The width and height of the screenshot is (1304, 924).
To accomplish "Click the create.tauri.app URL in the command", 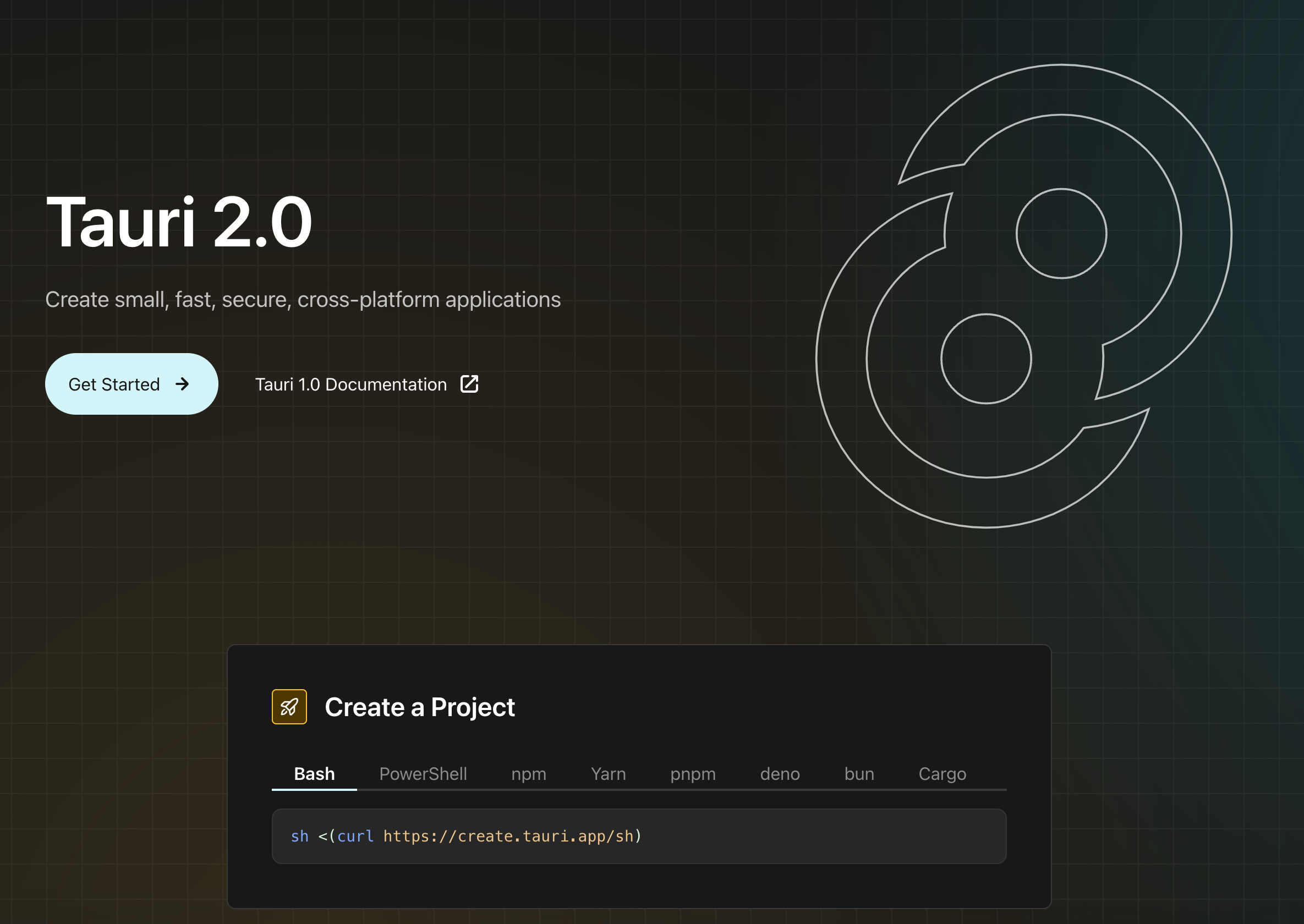I will [x=508, y=837].
